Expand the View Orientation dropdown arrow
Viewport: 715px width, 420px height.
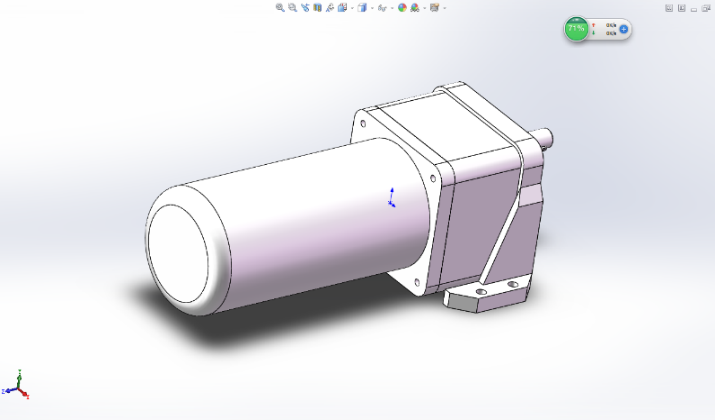(352, 8)
